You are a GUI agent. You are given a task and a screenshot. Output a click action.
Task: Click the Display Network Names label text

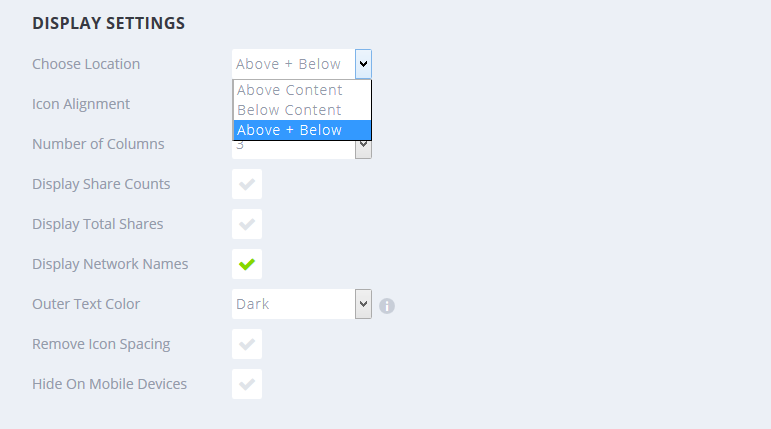click(110, 264)
